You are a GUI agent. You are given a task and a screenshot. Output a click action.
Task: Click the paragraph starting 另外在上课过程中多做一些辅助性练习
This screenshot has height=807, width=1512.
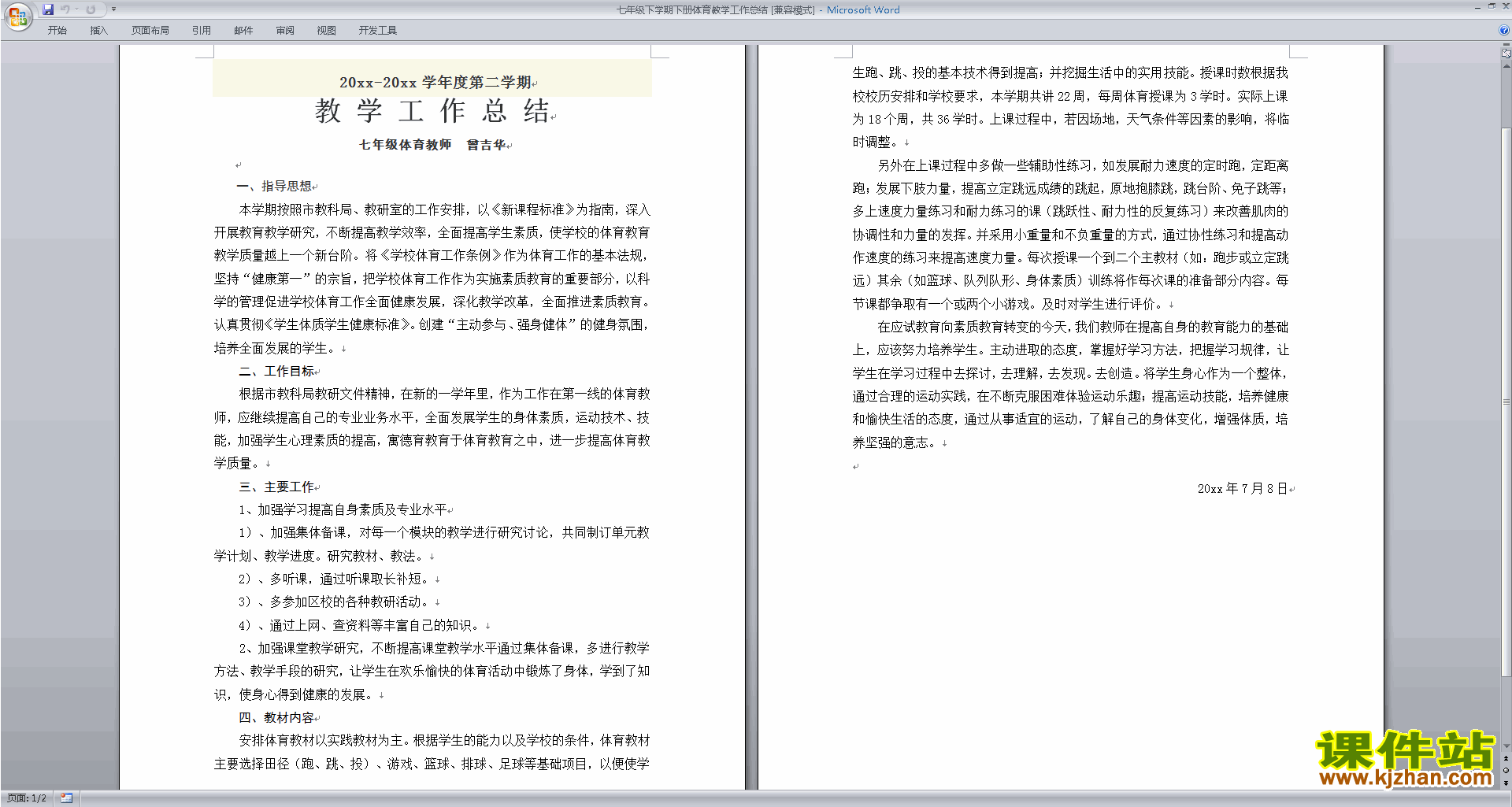1070,235
